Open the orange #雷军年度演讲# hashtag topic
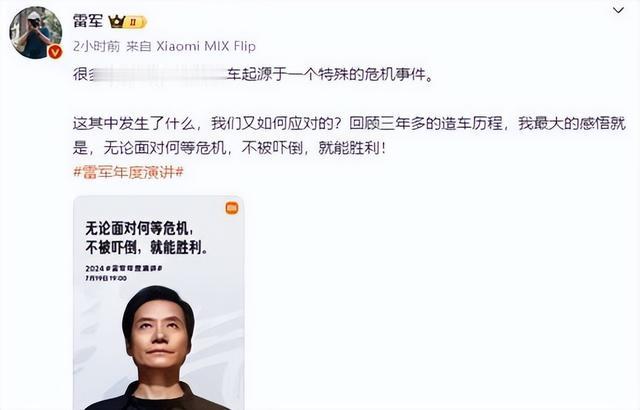The height and width of the screenshot is (410, 640). coord(129,172)
